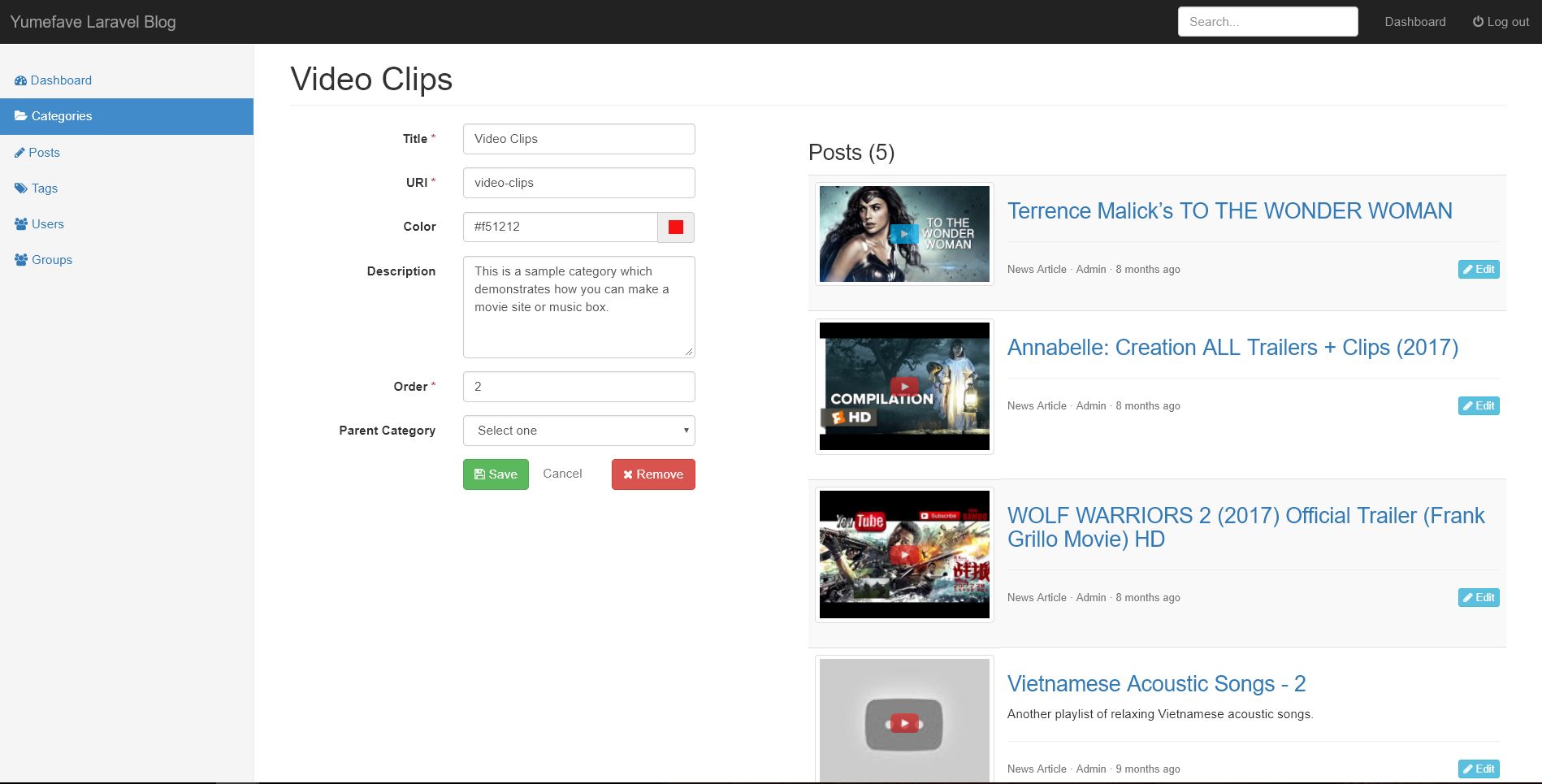The height and width of the screenshot is (784, 1542).
Task: Click the Annabelle compilation thumbnail
Action: click(904, 387)
